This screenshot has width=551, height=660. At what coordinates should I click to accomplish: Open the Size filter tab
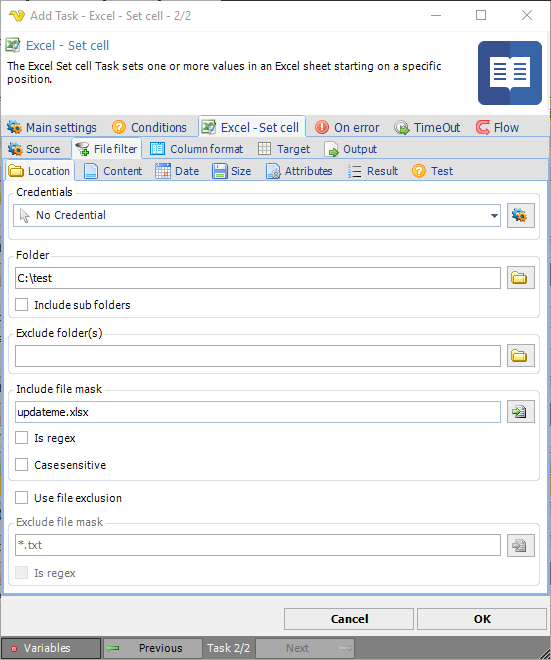[x=232, y=171]
